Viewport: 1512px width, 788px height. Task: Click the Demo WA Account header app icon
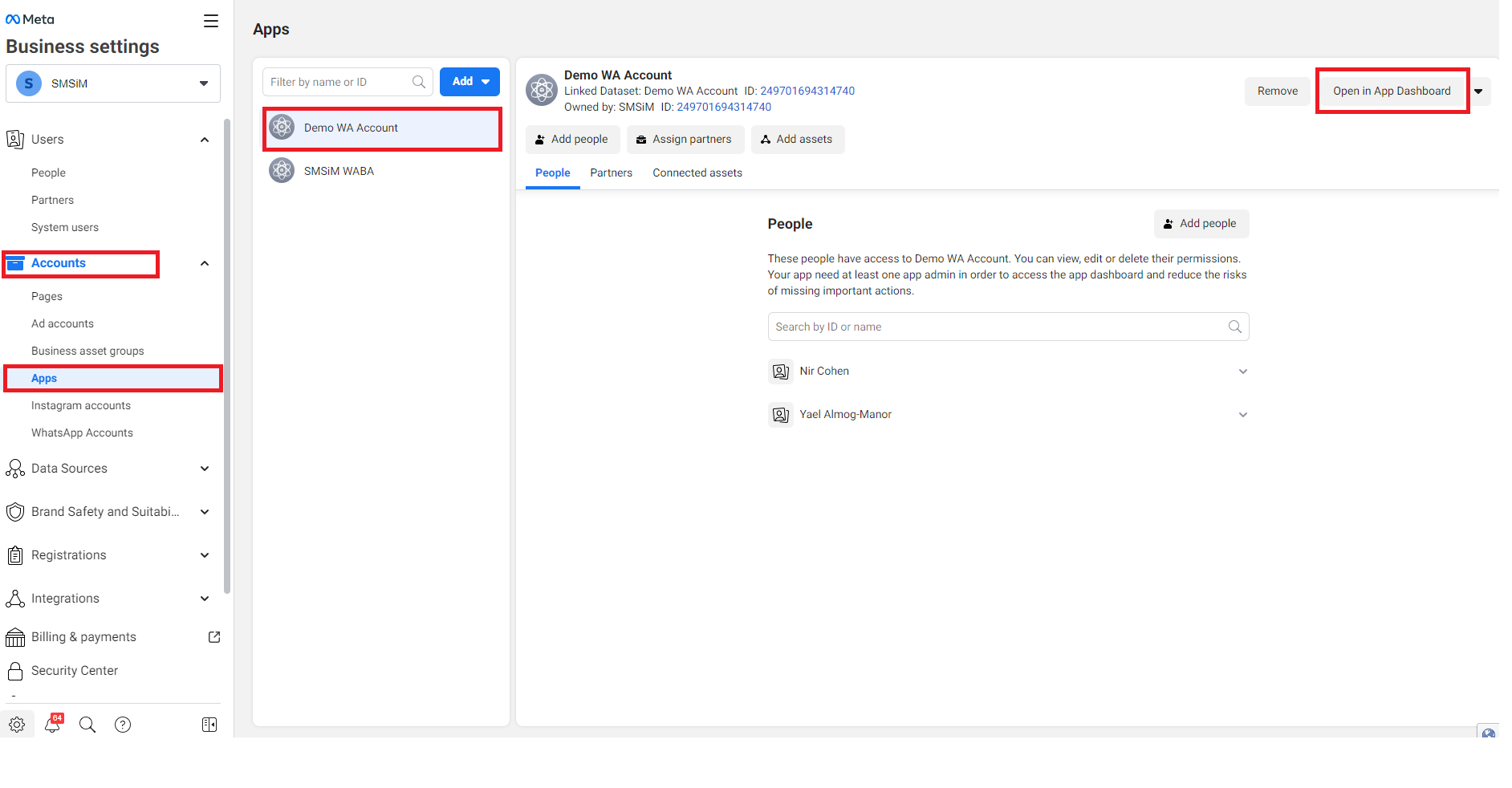click(x=542, y=90)
